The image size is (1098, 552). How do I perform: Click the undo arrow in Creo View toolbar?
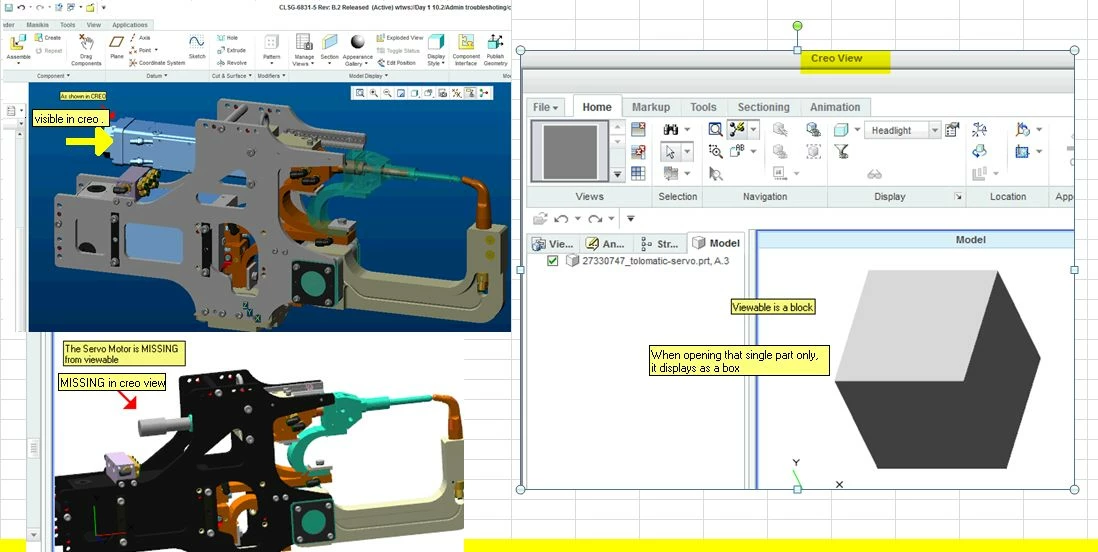(561, 219)
